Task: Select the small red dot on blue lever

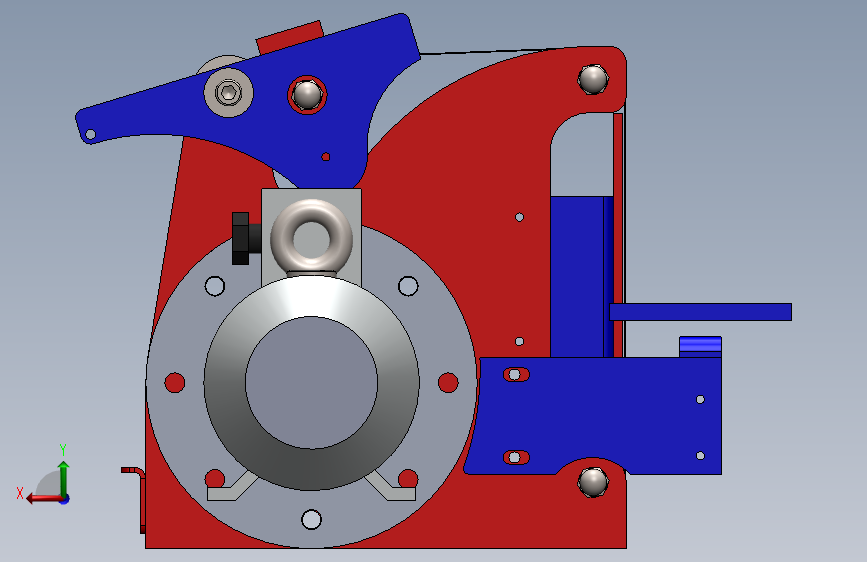Action: pyautogui.click(x=326, y=157)
